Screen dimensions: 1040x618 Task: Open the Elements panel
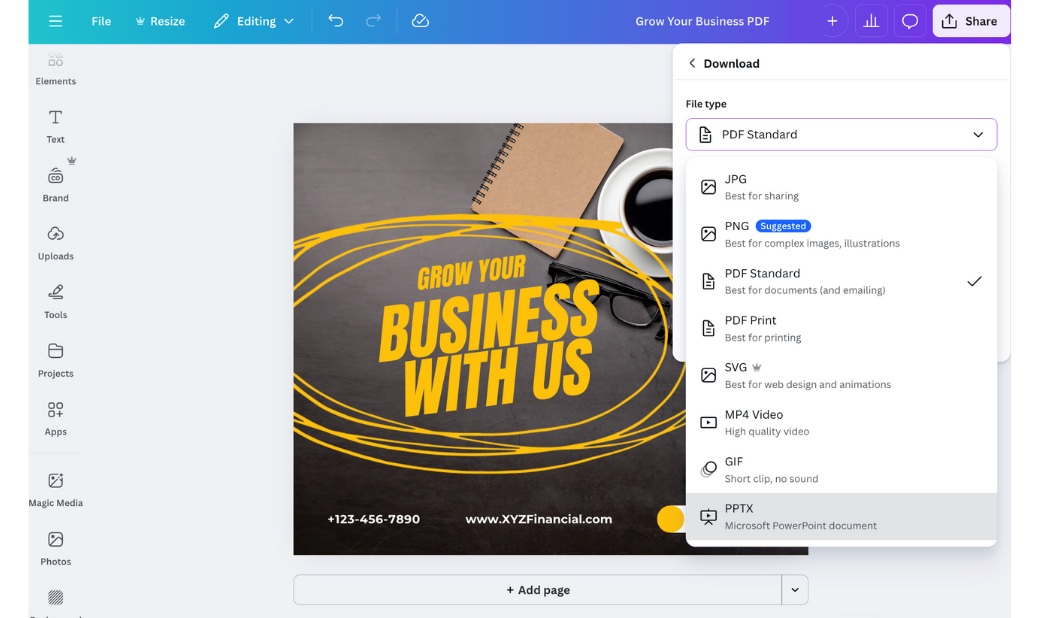tap(55, 68)
